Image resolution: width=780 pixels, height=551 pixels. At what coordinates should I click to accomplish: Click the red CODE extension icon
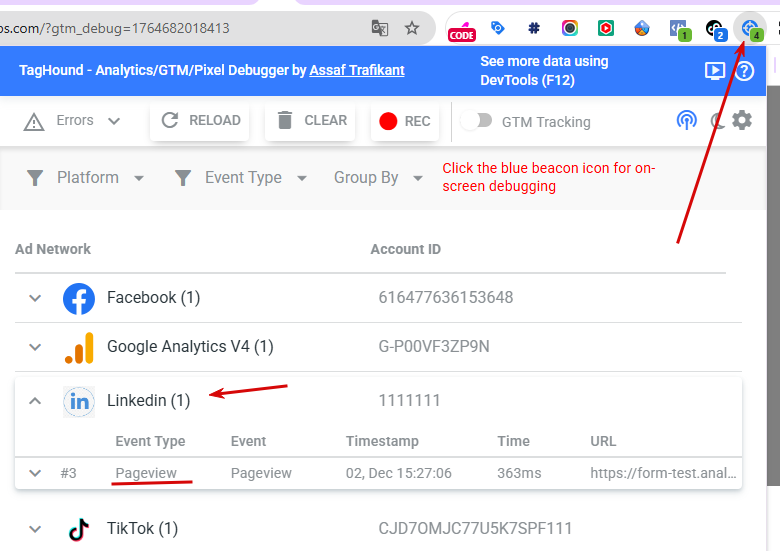point(462,31)
